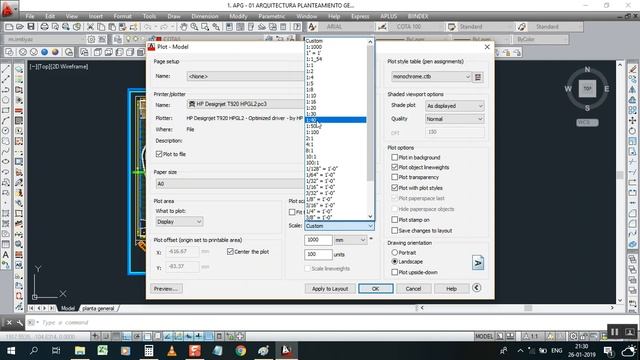This screenshot has height=360, width=640.
Task: Click the TOP face of the ViewCube
Action: tap(587, 89)
